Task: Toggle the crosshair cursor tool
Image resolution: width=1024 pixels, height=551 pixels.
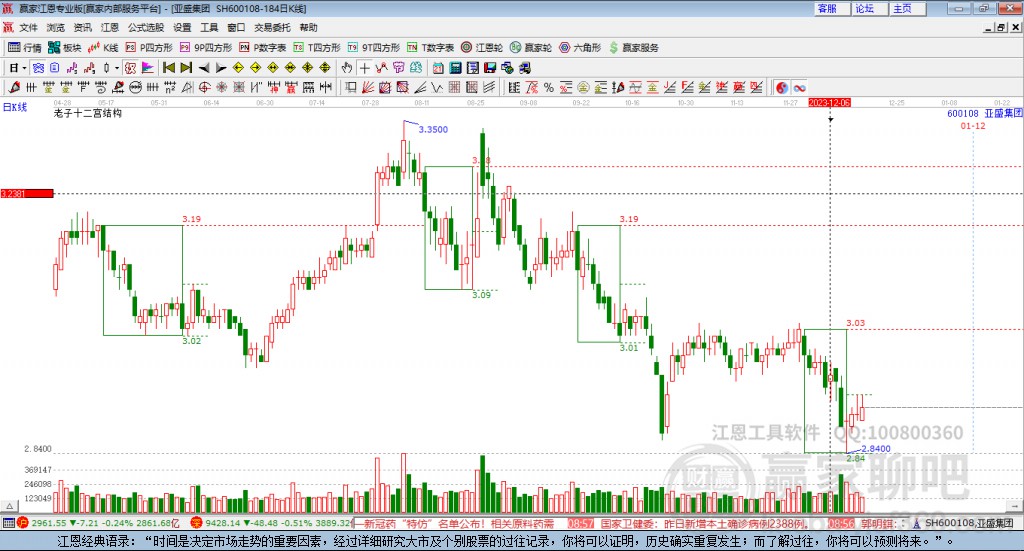Action: tap(364, 68)
